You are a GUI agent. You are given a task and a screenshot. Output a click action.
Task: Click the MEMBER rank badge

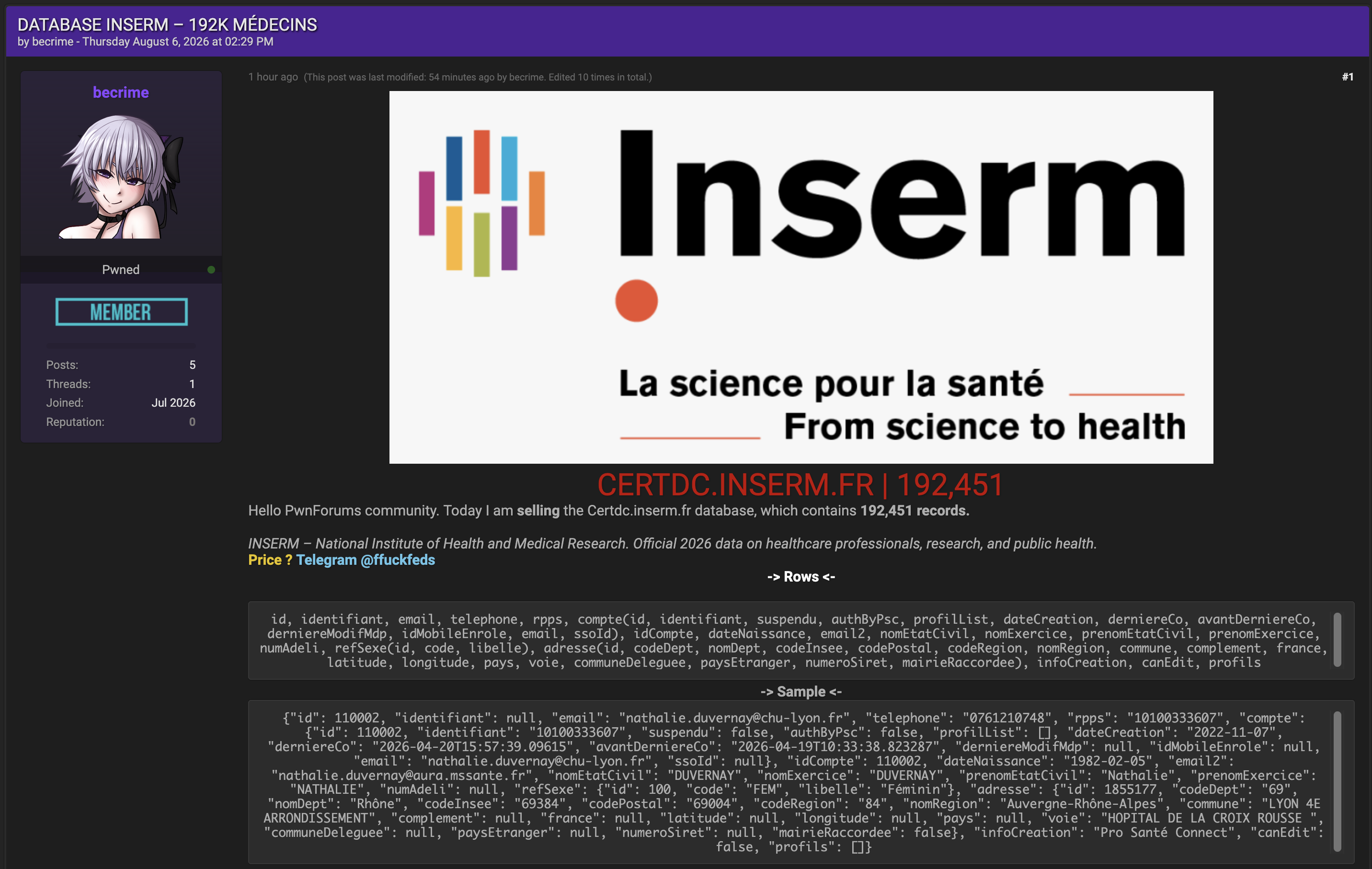(121, 312)
